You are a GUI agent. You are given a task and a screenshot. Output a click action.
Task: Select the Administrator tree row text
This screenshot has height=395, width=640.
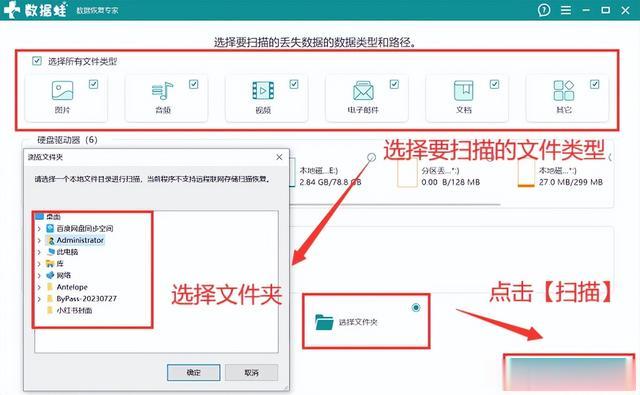pos(80,240)
